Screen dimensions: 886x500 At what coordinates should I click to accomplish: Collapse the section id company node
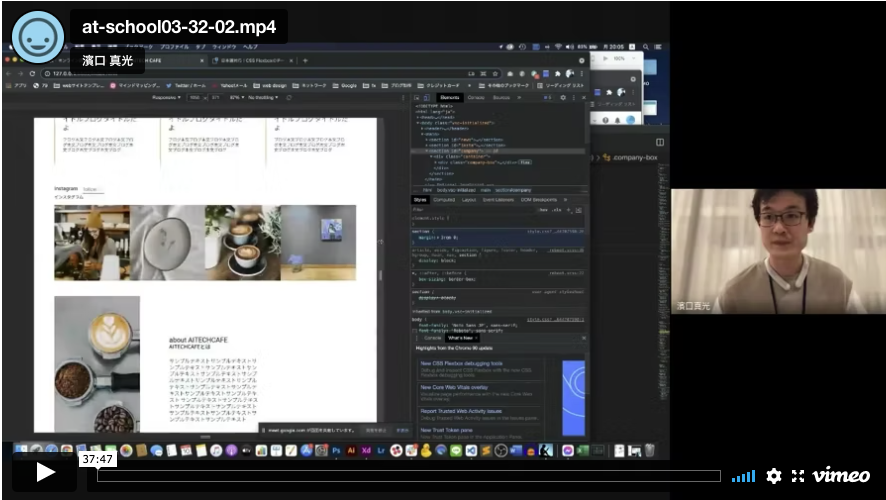coord(427,151)
